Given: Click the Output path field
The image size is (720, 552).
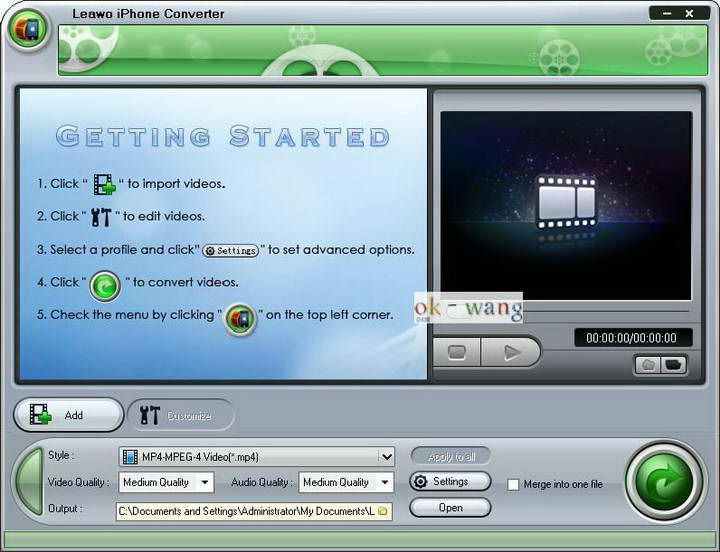Looking at the screenshot, I should click(x=254, y=511).
